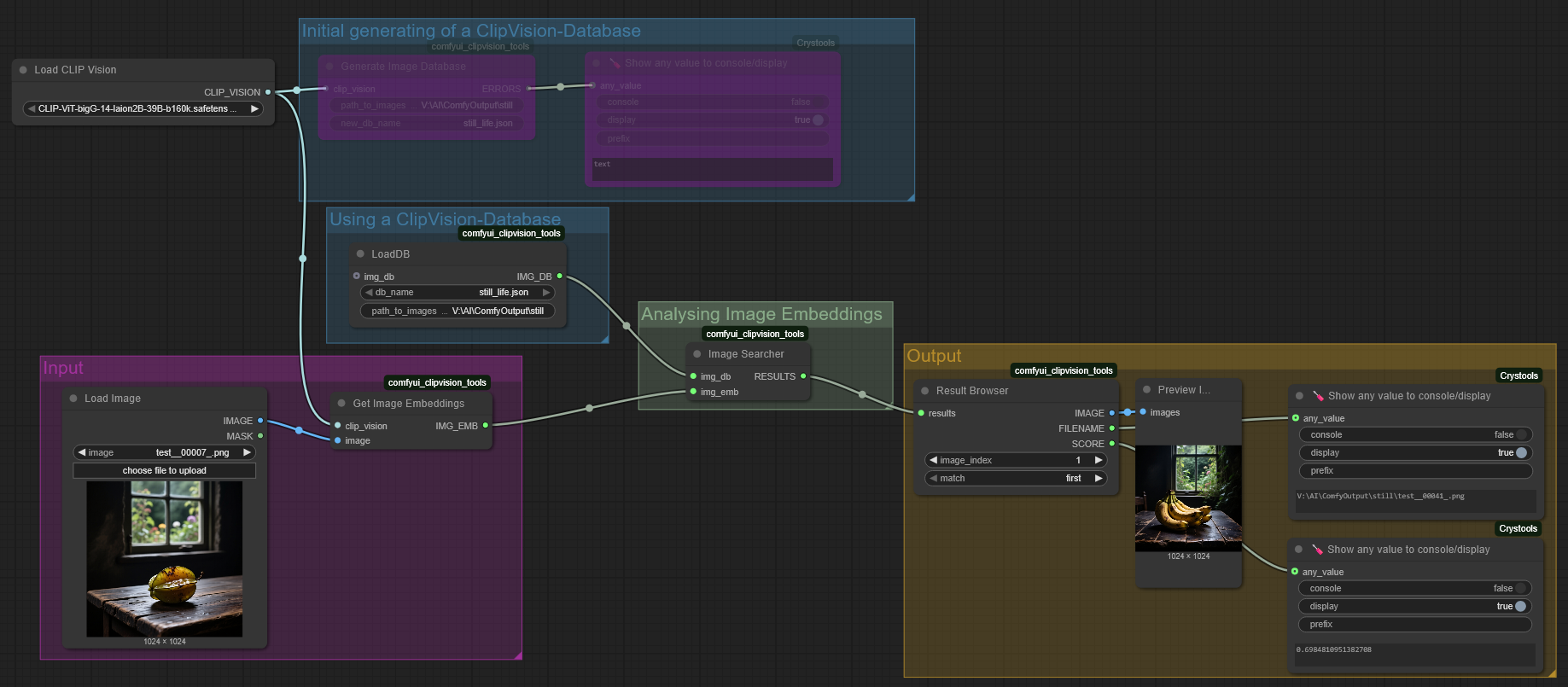Click the img_emb input connector on Image Searcher
The width and height of the screenshot is (1568, 687).
[x=693, y=392]
